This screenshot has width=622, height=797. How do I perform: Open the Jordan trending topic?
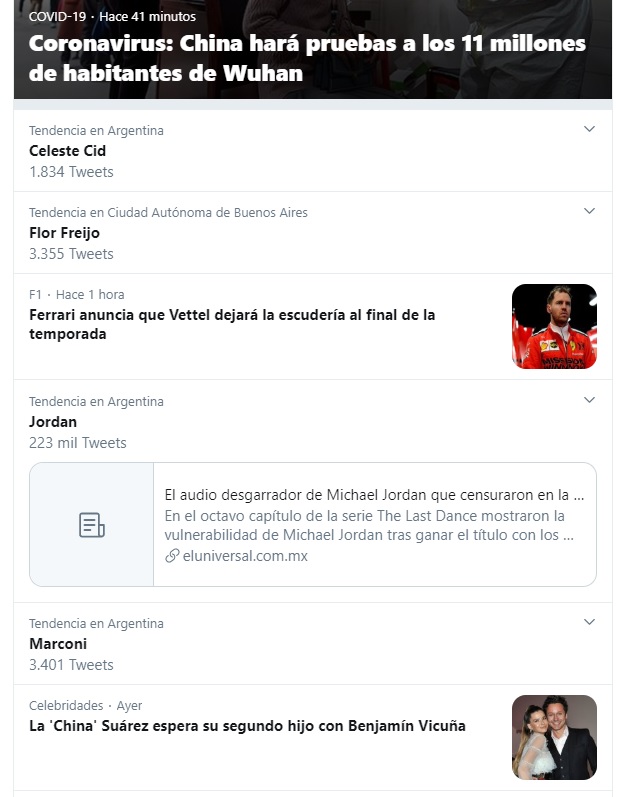pos(53,422)
